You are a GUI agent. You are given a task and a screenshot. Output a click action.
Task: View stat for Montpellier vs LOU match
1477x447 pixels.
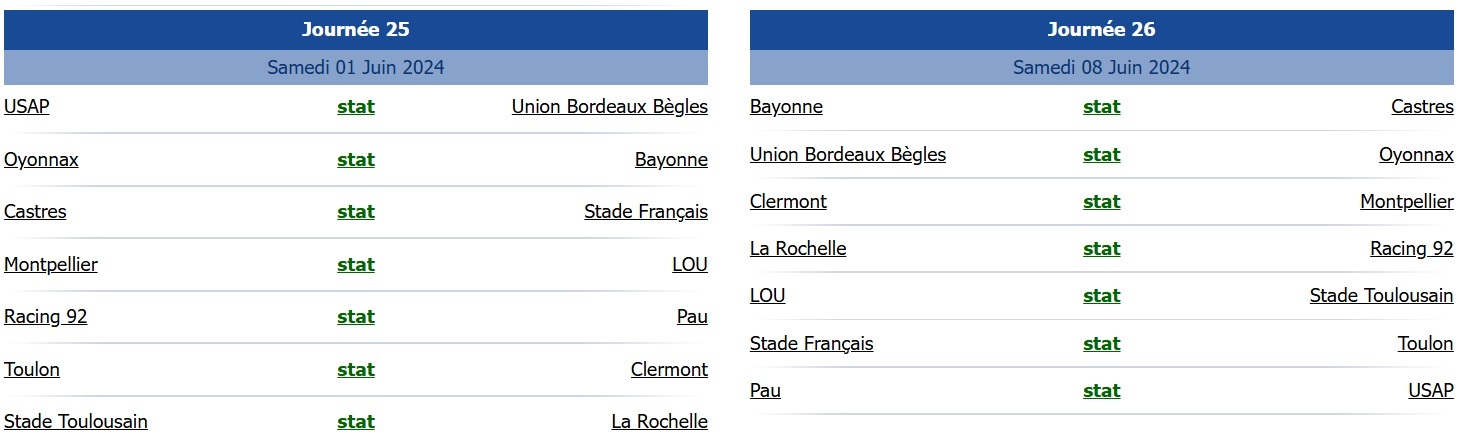pyautogui.click(x=356, y=265)
